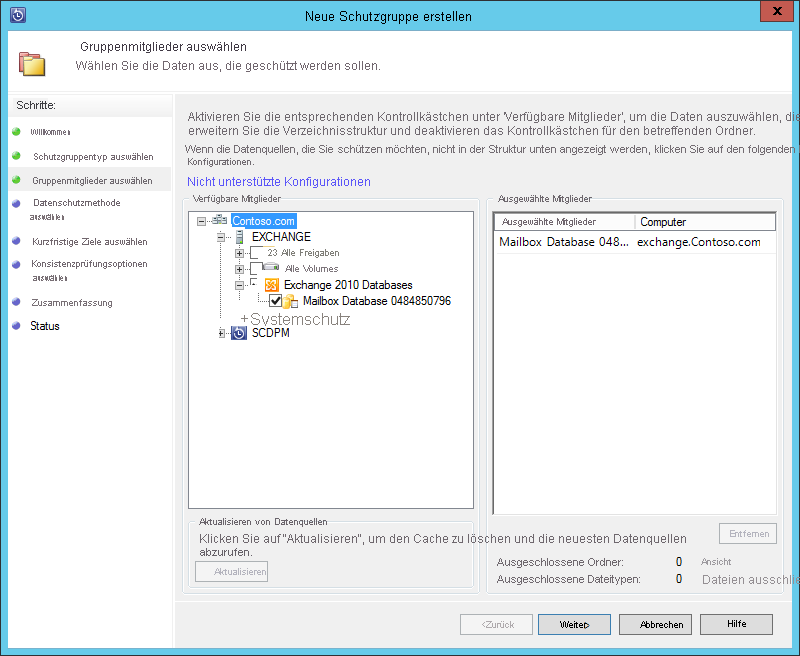The height and width of the screenshot is (656, 800).
Task: Select Alle Freigaben label in tree
Action: click(303, 253)
